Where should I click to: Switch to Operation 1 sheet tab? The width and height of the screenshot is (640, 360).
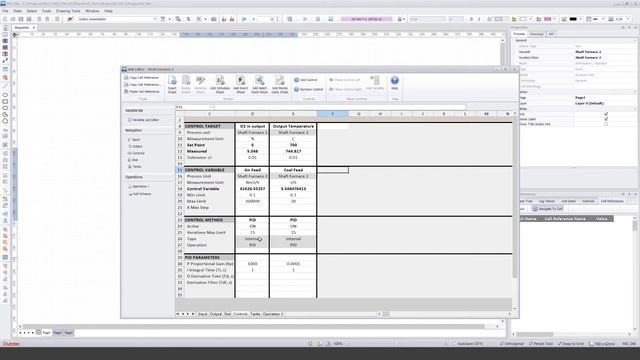273,314
